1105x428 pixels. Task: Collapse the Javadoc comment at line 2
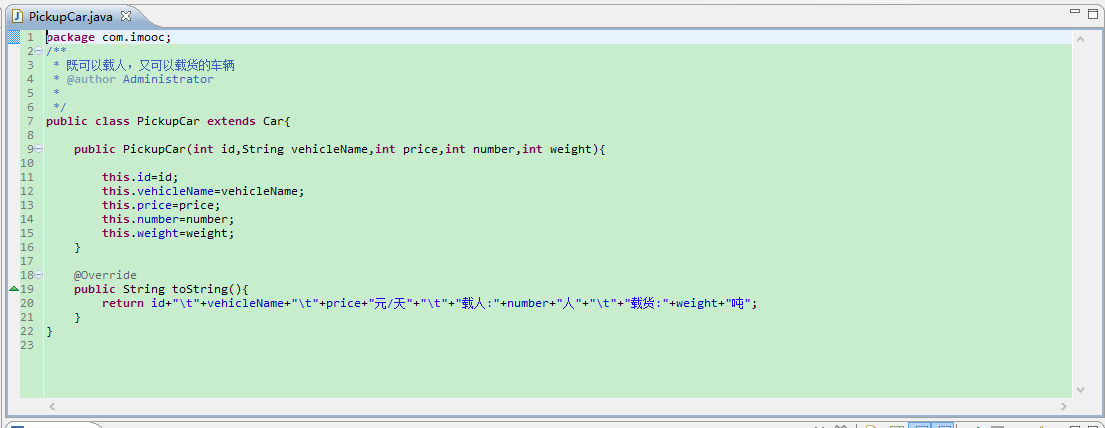point(38,51)
